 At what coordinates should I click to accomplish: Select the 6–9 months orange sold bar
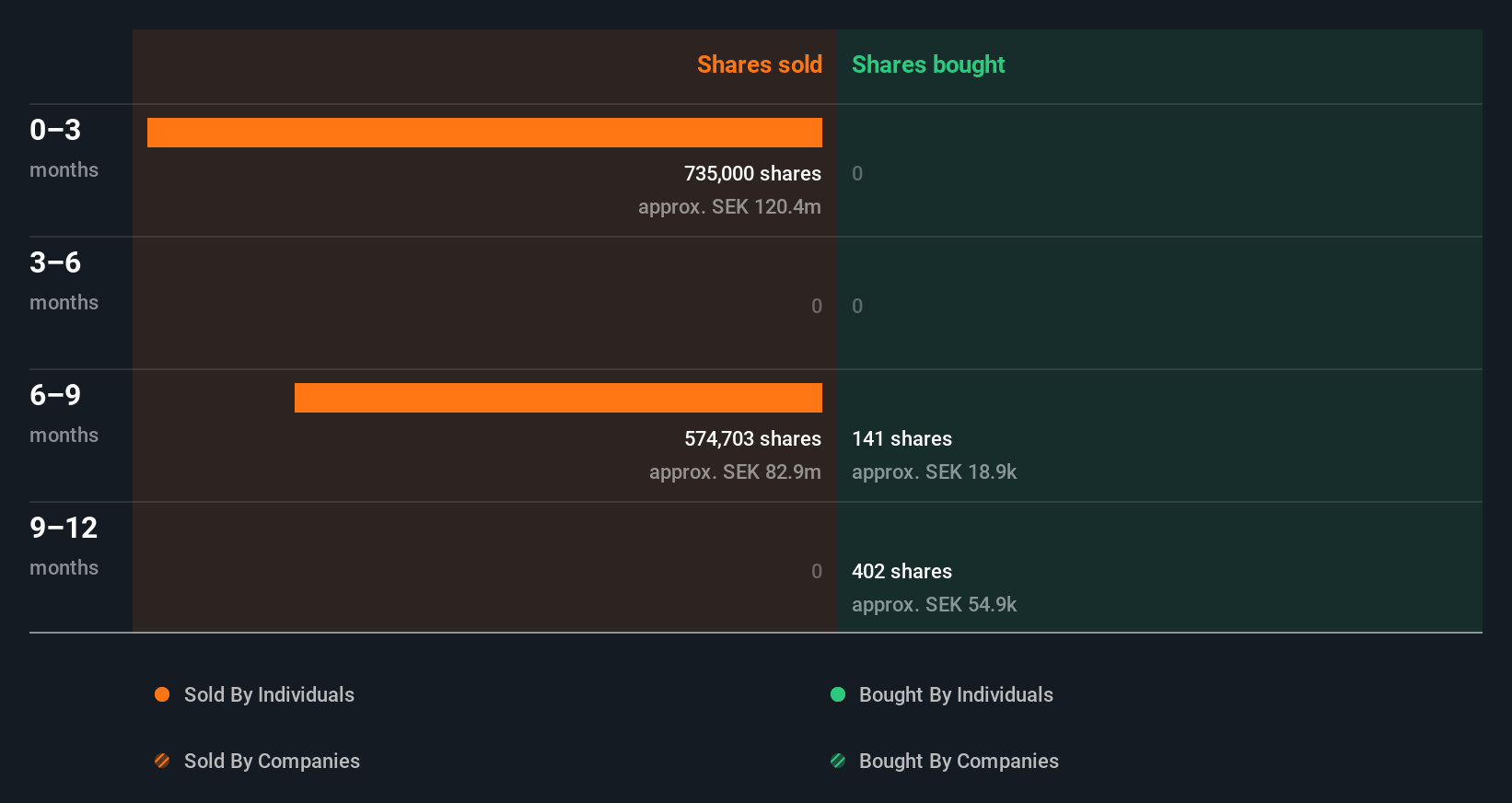(x=558, y=398)
